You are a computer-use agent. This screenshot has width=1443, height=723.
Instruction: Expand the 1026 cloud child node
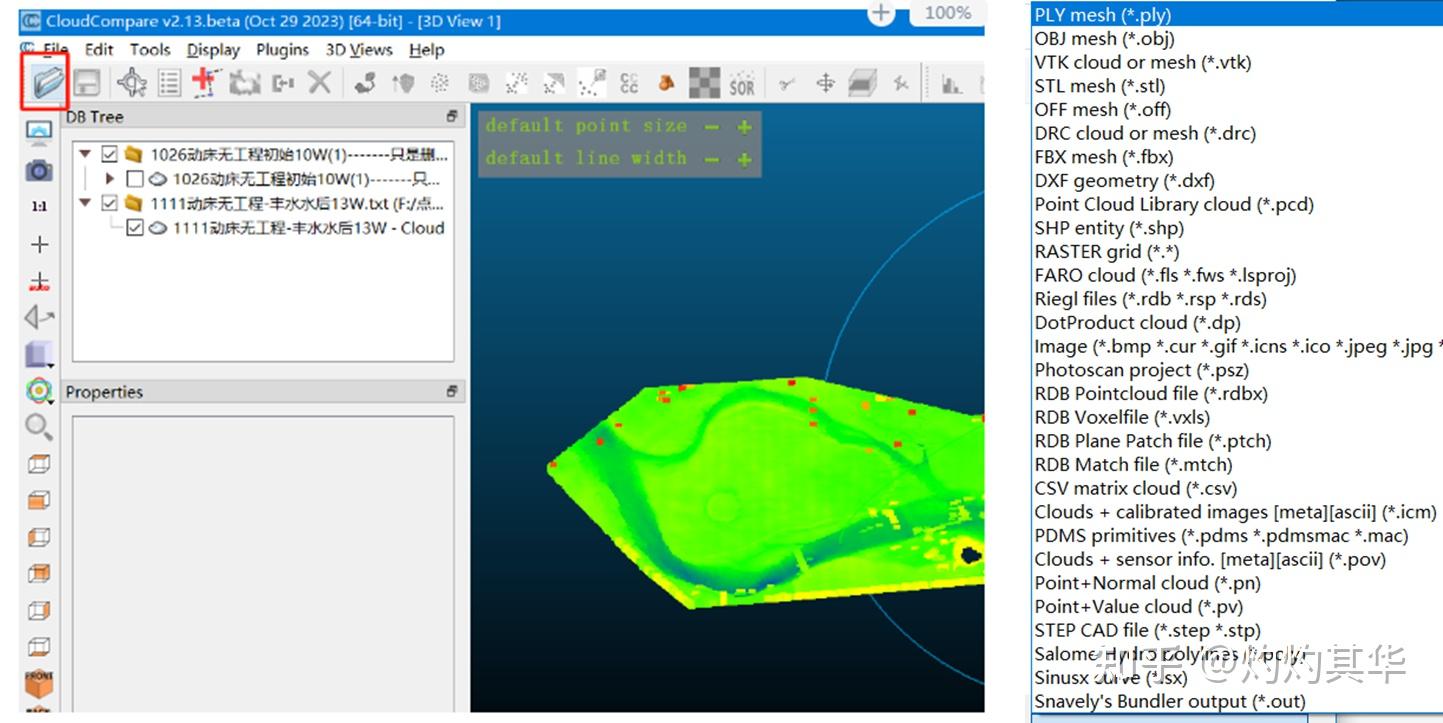(110, 179)
